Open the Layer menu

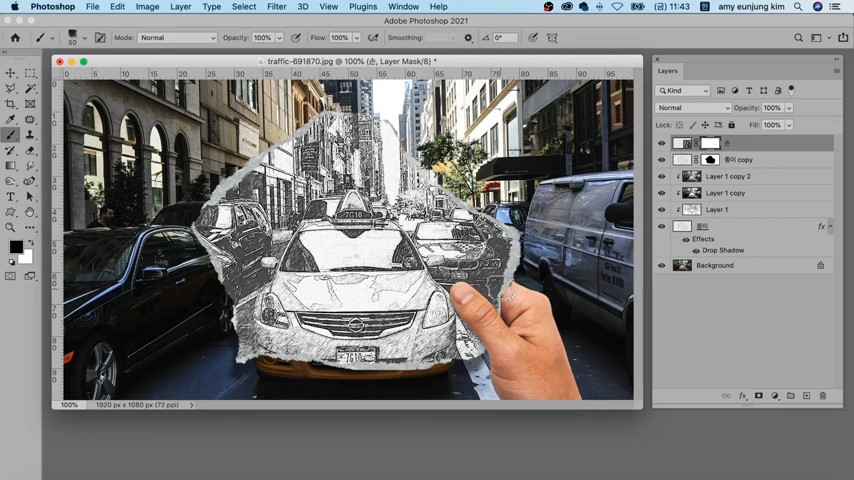(180, 7)
